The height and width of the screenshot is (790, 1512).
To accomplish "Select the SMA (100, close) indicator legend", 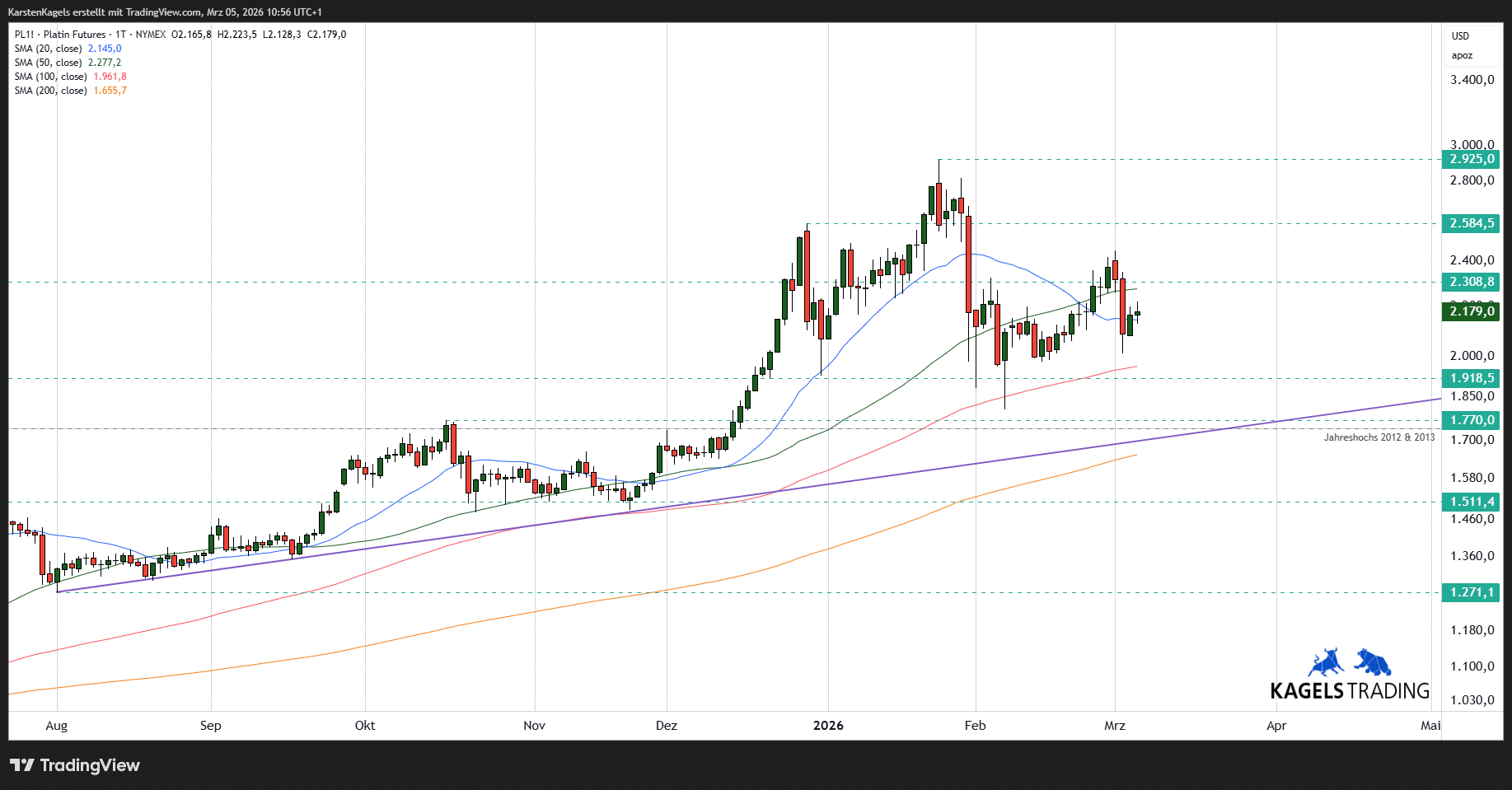I will [x=50, y=77].
